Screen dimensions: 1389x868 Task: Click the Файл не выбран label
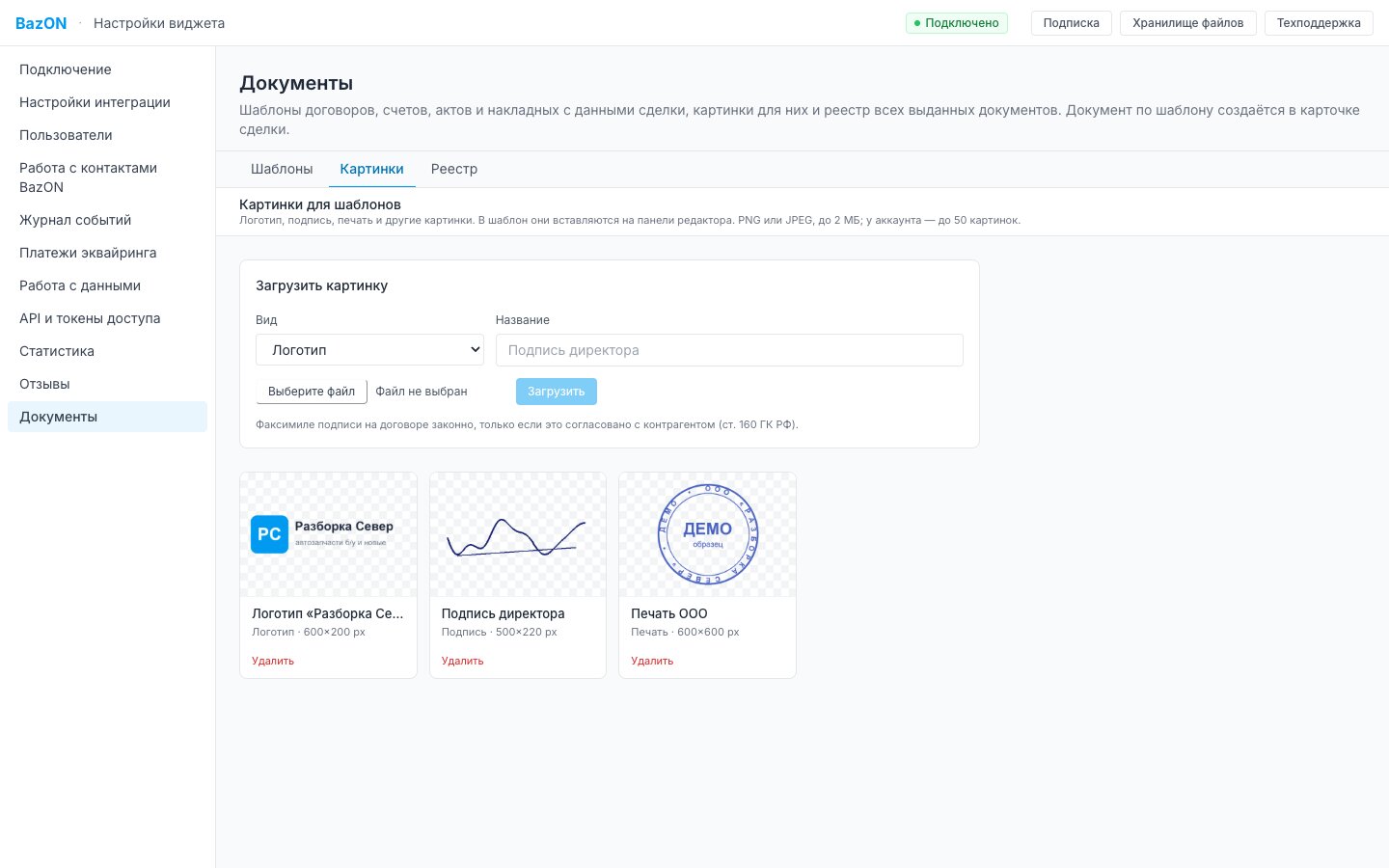point(422,392)
